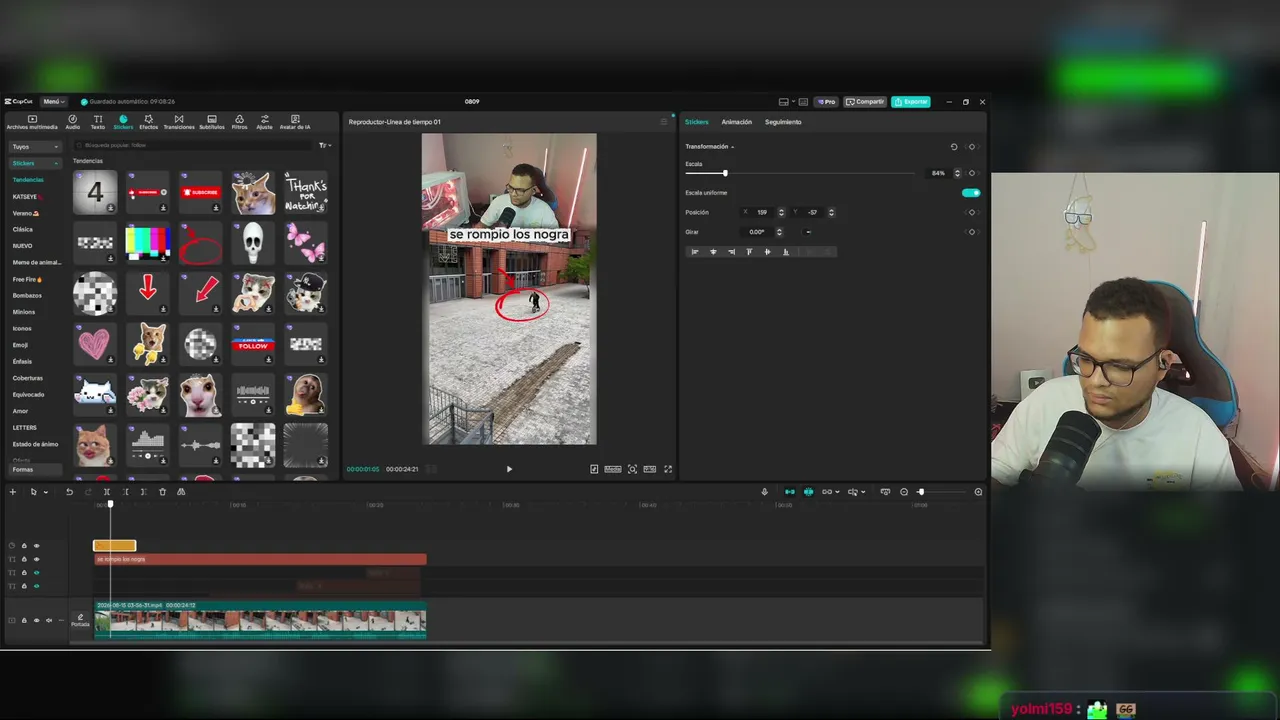Click the Exportar button

click(911, 102)
